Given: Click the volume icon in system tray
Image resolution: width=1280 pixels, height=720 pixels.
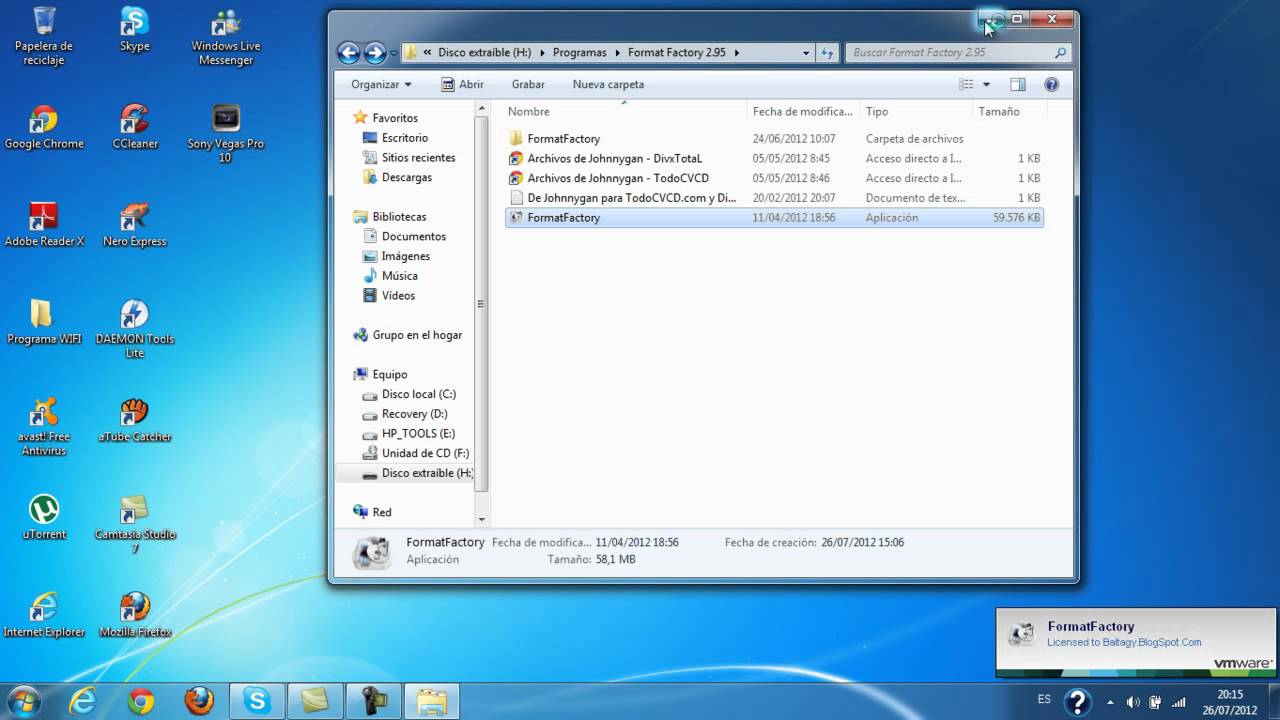Looking at the screenshot, I should [1133, 702].
